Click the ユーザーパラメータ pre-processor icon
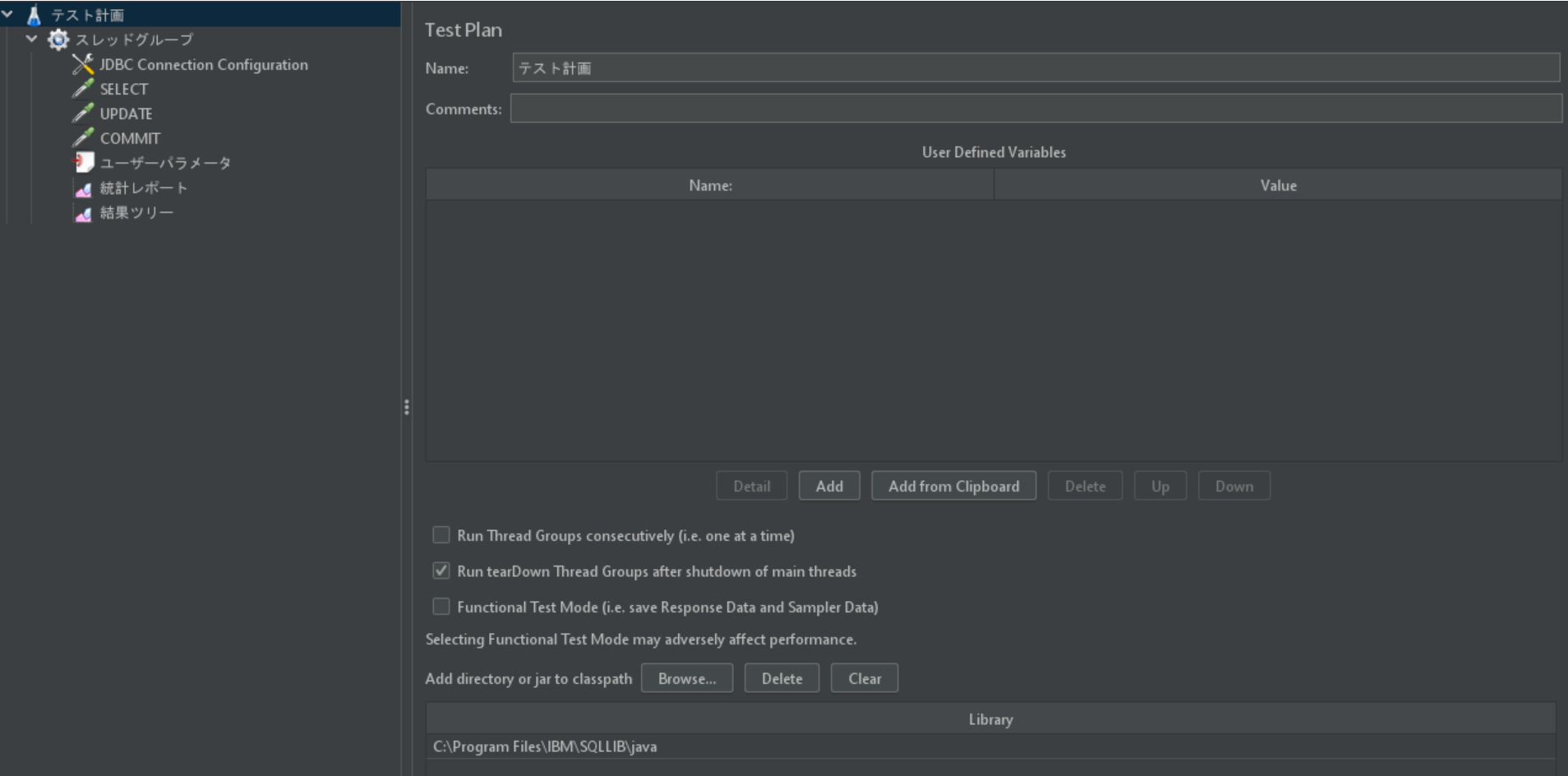This screenshot has width=1568, height=776. point(83,163)
